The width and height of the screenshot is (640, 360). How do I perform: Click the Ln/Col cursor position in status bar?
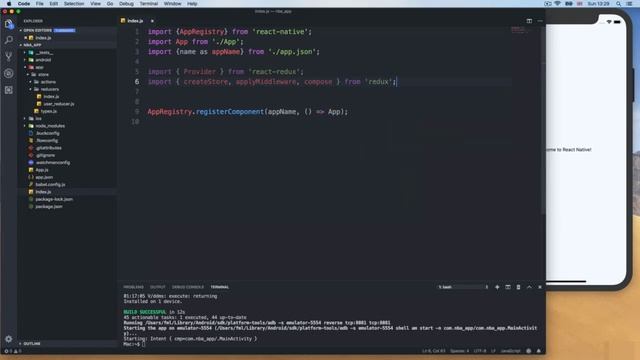pyautogui.click(x=434, y=351)
